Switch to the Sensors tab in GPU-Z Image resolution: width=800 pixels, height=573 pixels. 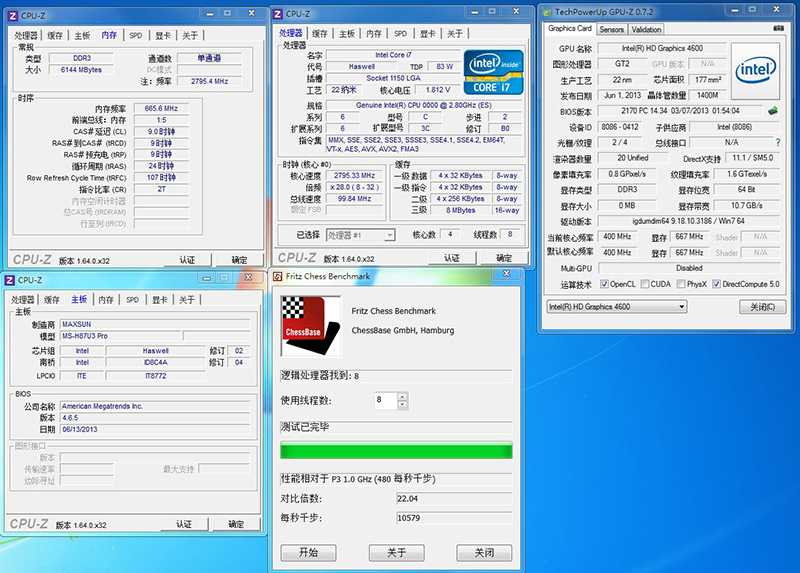[x=612, y=30]
